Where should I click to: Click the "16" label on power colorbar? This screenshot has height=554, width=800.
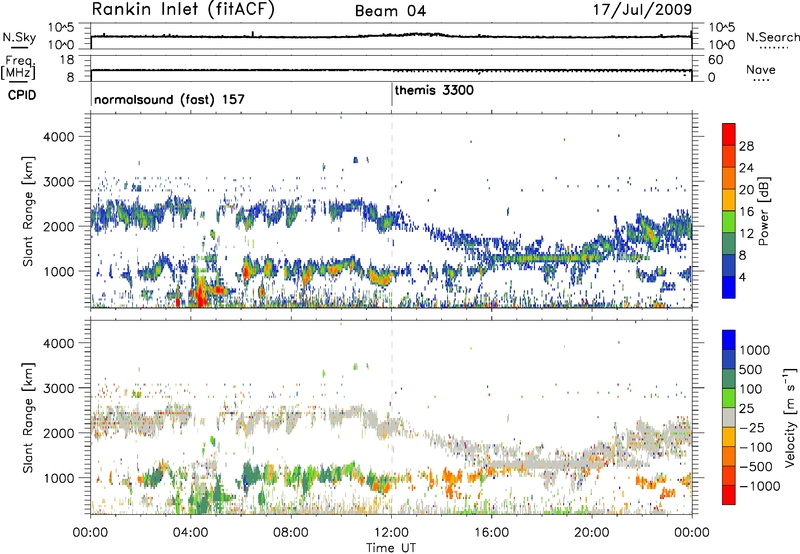746,212
